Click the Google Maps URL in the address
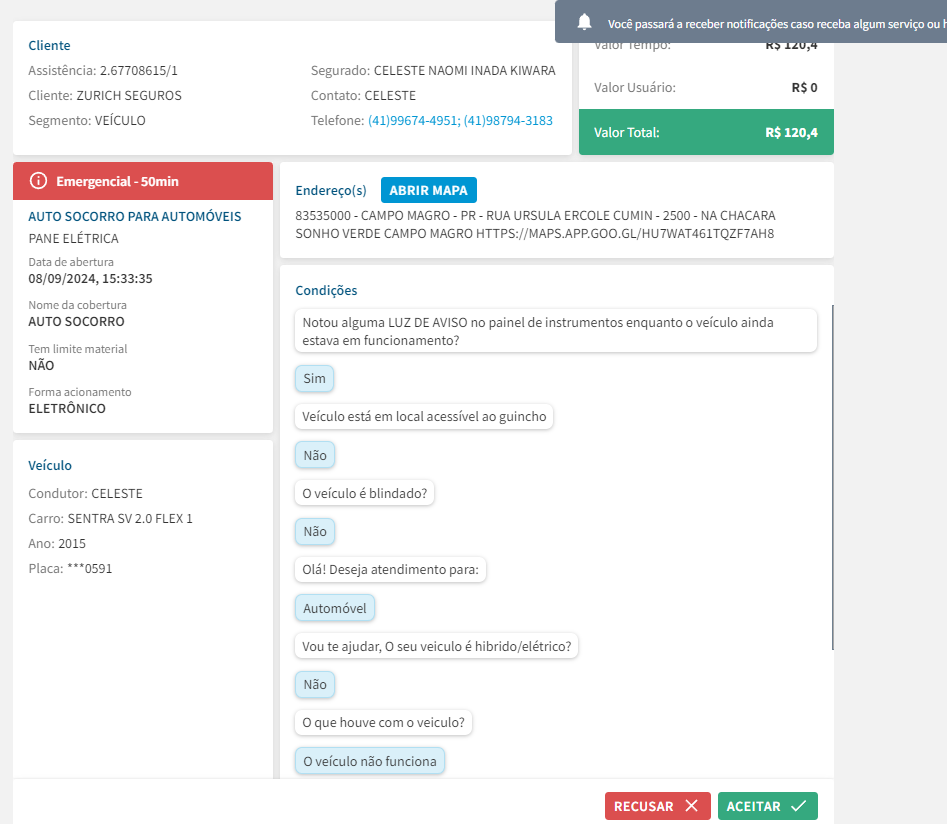947x824 pixels. [625, 234]
